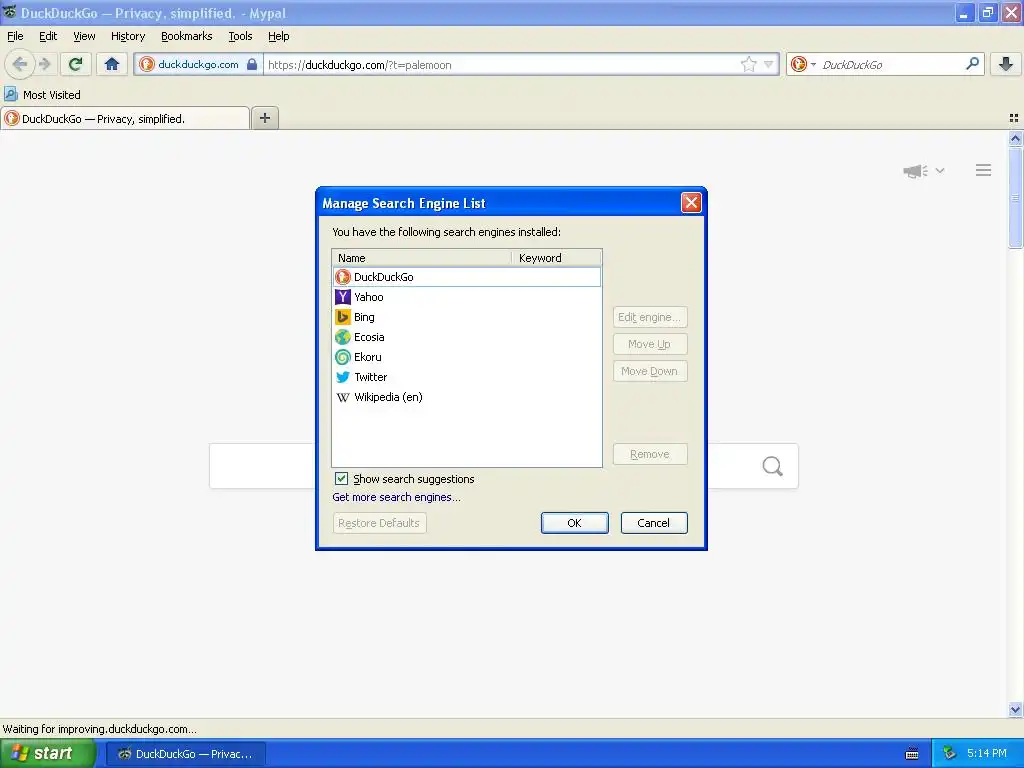Select DuckDuckGo in the engine list
The height and width of the screenshot is (768, 1024).
[x=467, y=277]
